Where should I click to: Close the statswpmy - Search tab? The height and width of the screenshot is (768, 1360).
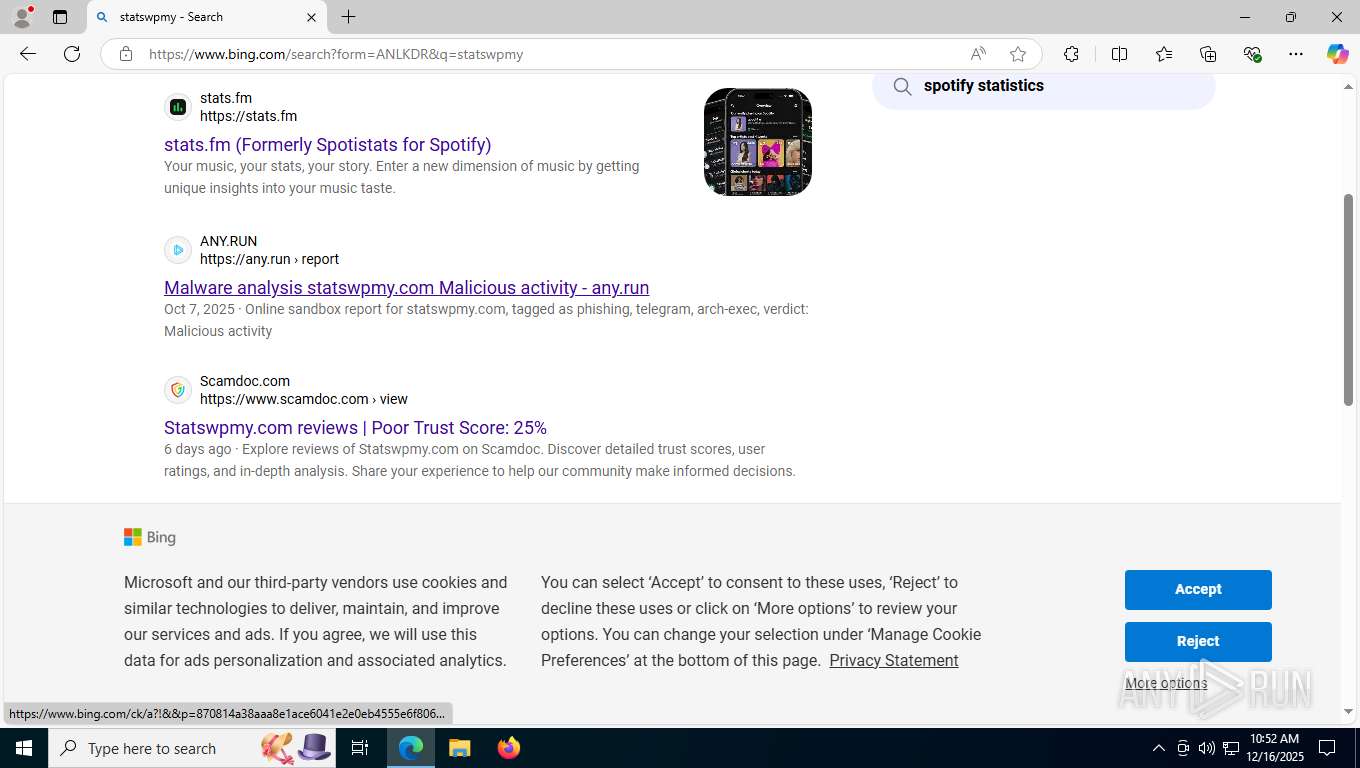click(x=311, y=17)
